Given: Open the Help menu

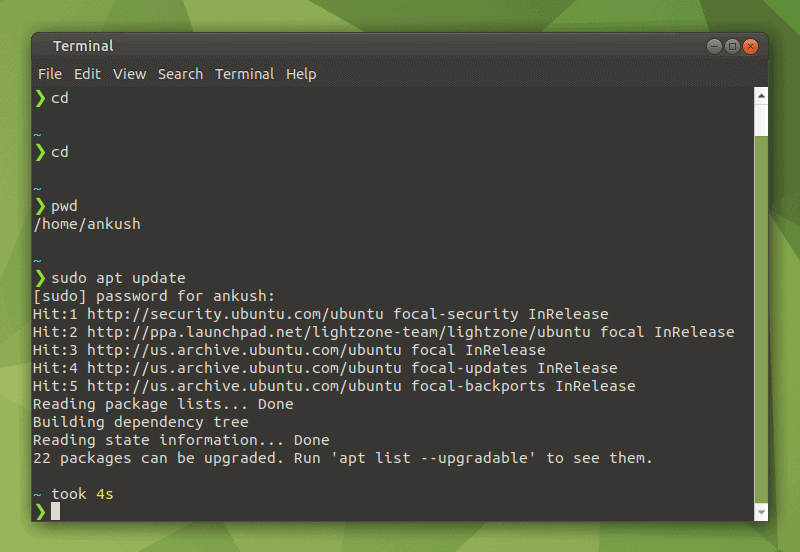Looking at the screenshot, I should 301,74.
